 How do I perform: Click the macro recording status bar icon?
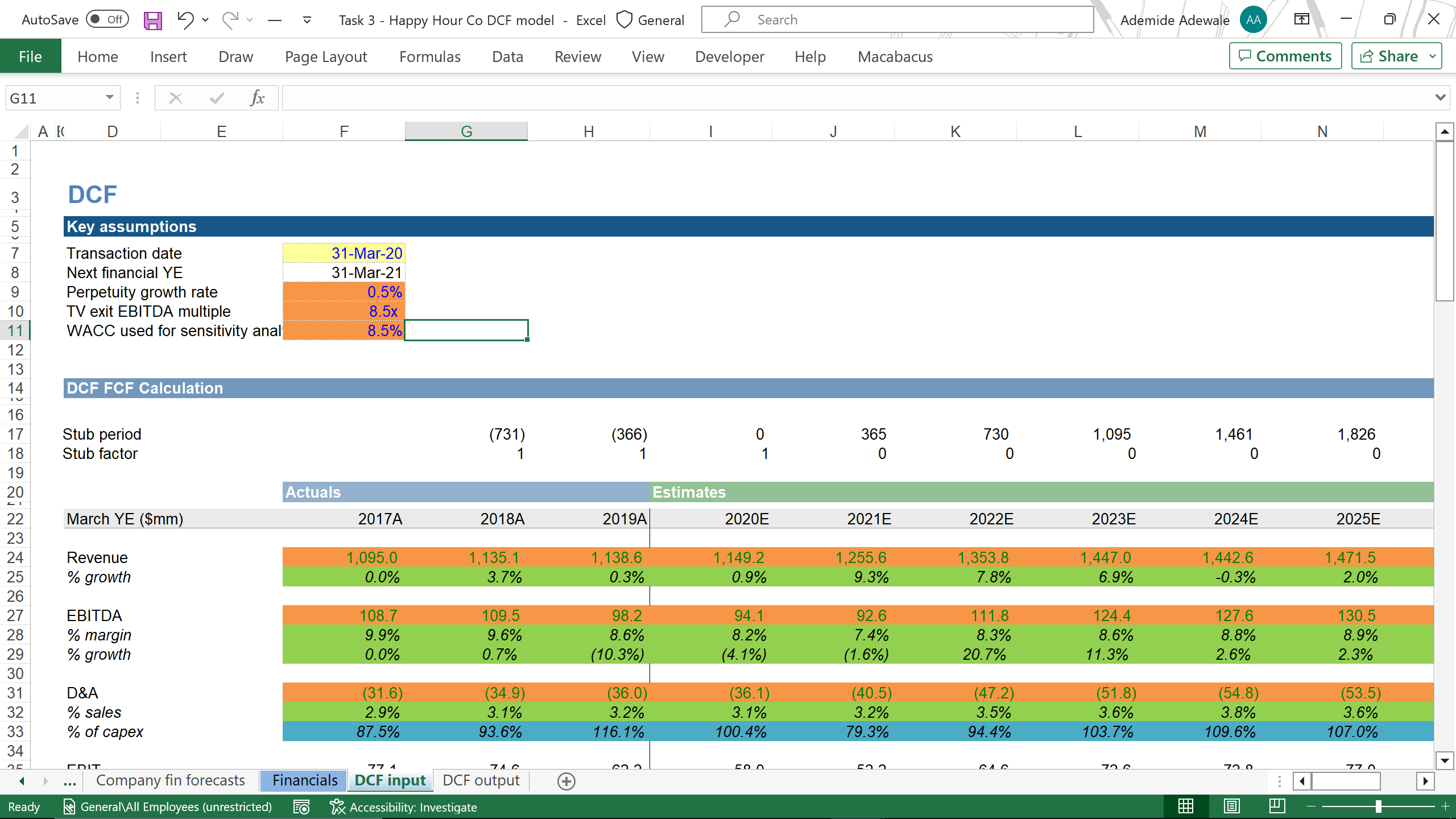click(x=301, y=806)
